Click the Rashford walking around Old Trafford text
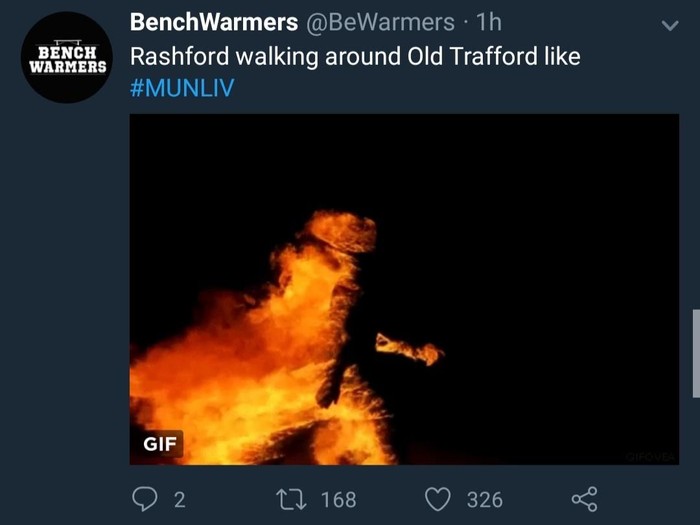 click(x=355, y=57)
